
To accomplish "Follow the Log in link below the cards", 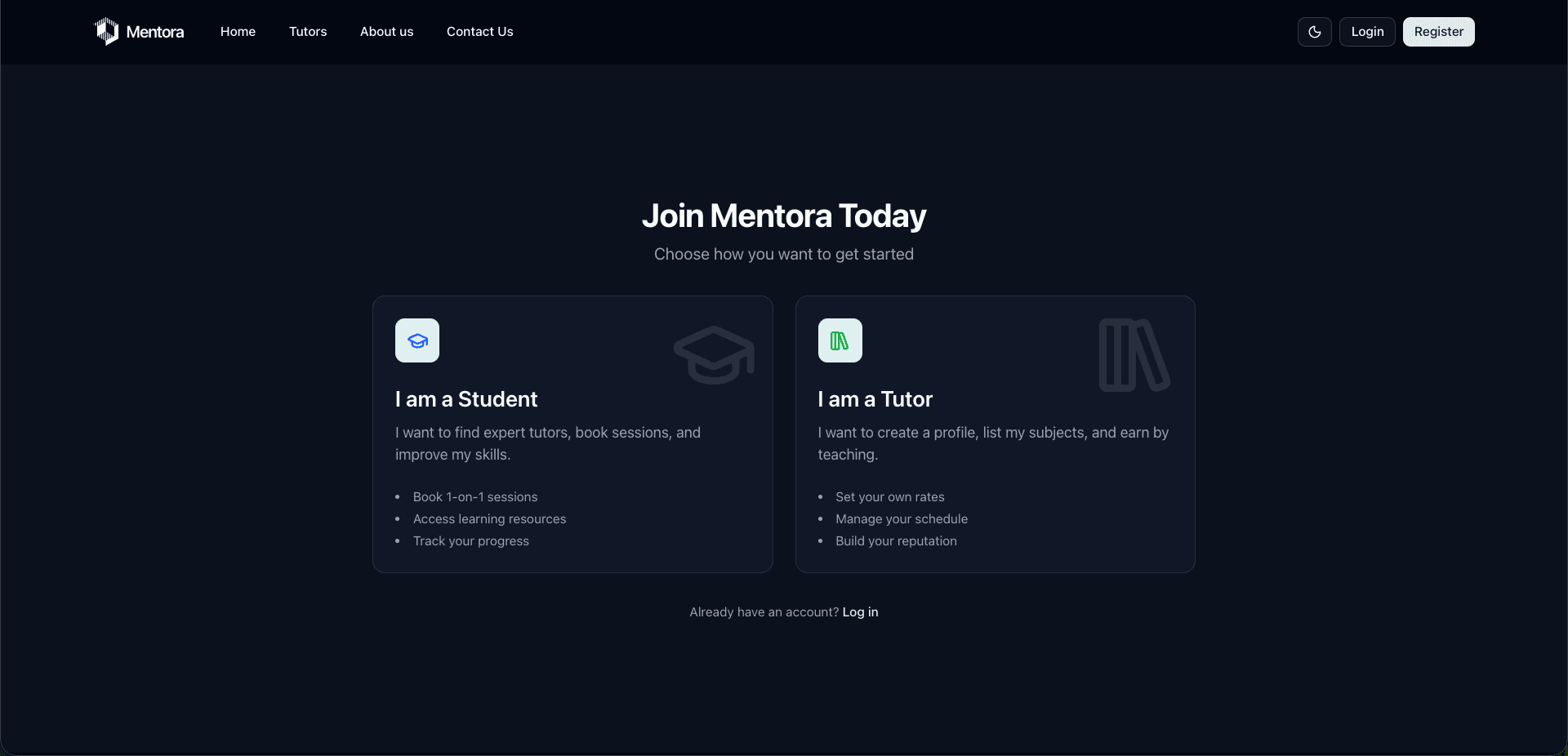I will click(x=860, y=612).
